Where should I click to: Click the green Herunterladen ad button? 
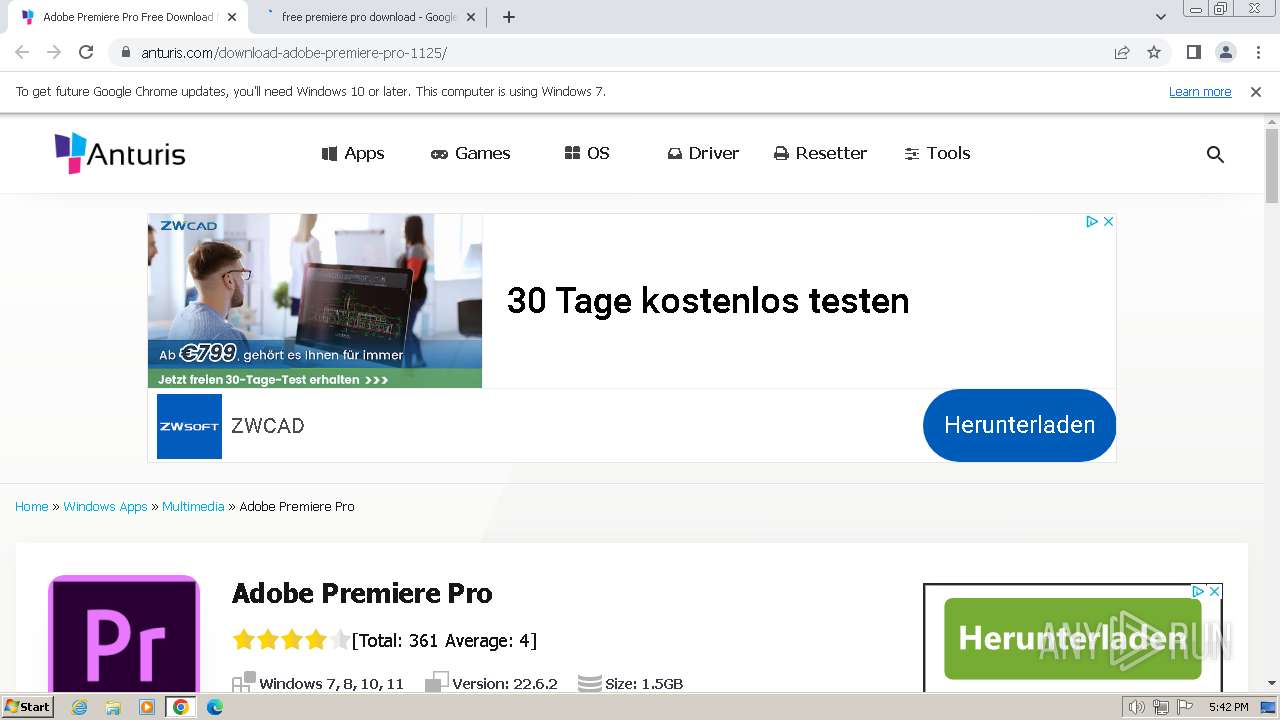(1072, 639)
